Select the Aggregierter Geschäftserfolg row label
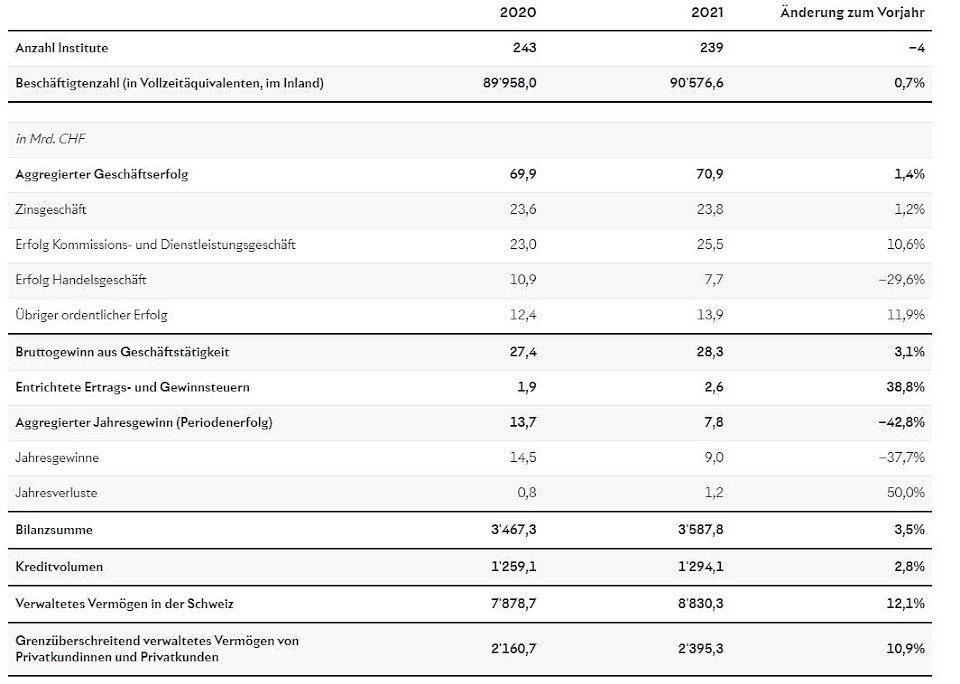This screenshot has height=684, width=960. pyautogui.click(x=102, y=174)
